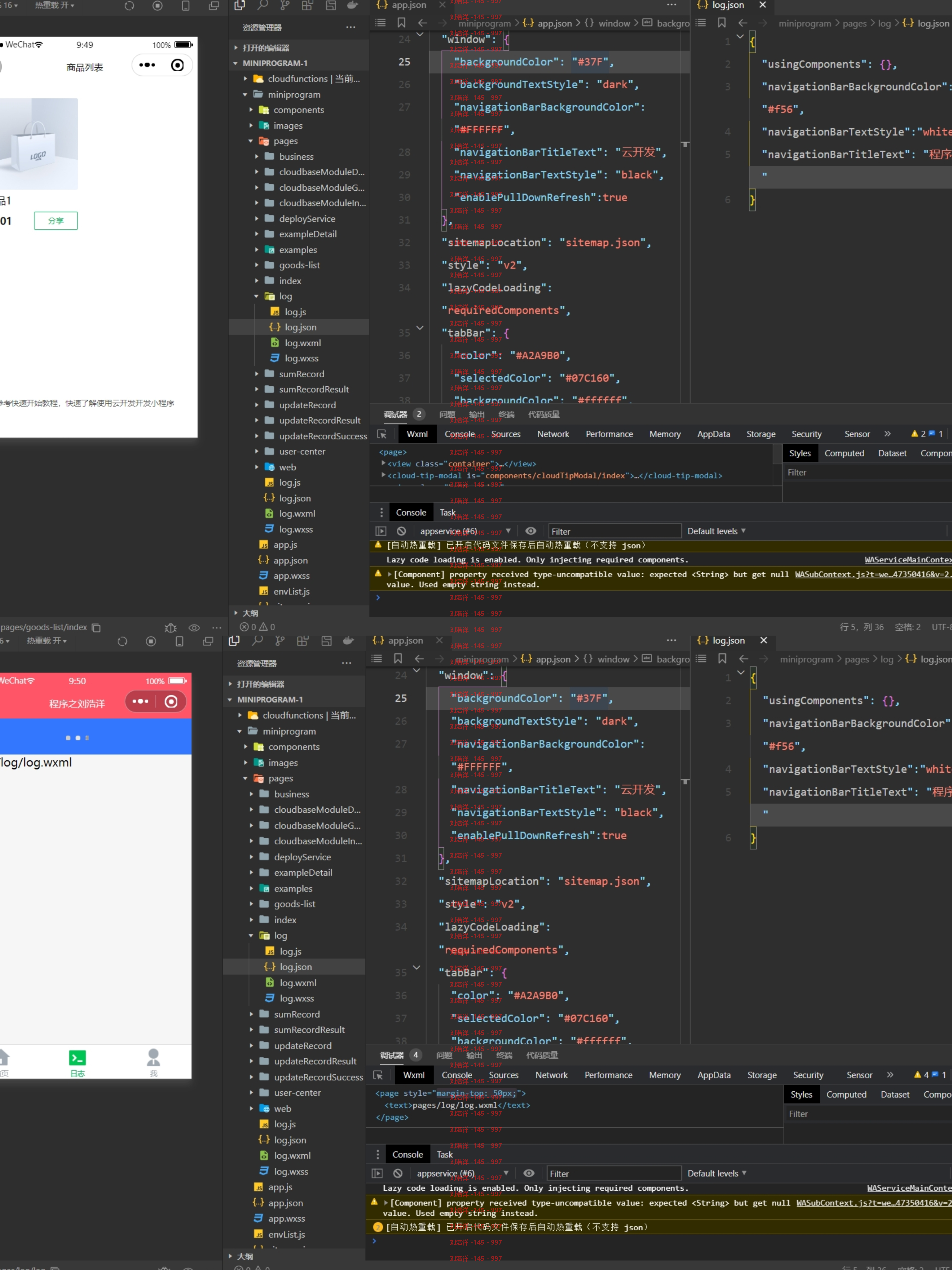Screen dimensions: 952x1270
Task: Click element inspector arrow left of upper Wxml tab
Action: point(381,434)
